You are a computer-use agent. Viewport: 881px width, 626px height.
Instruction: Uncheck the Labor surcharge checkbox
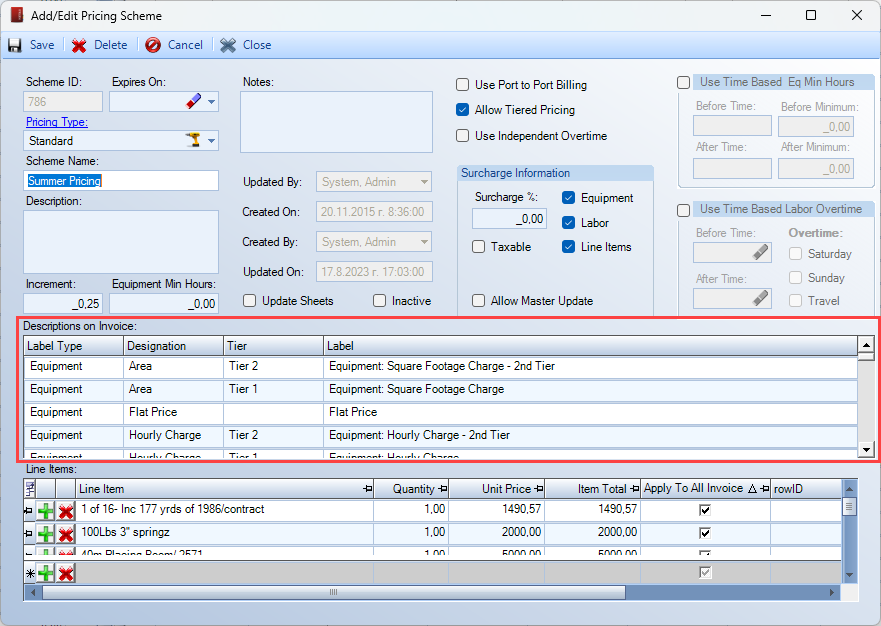569,223
